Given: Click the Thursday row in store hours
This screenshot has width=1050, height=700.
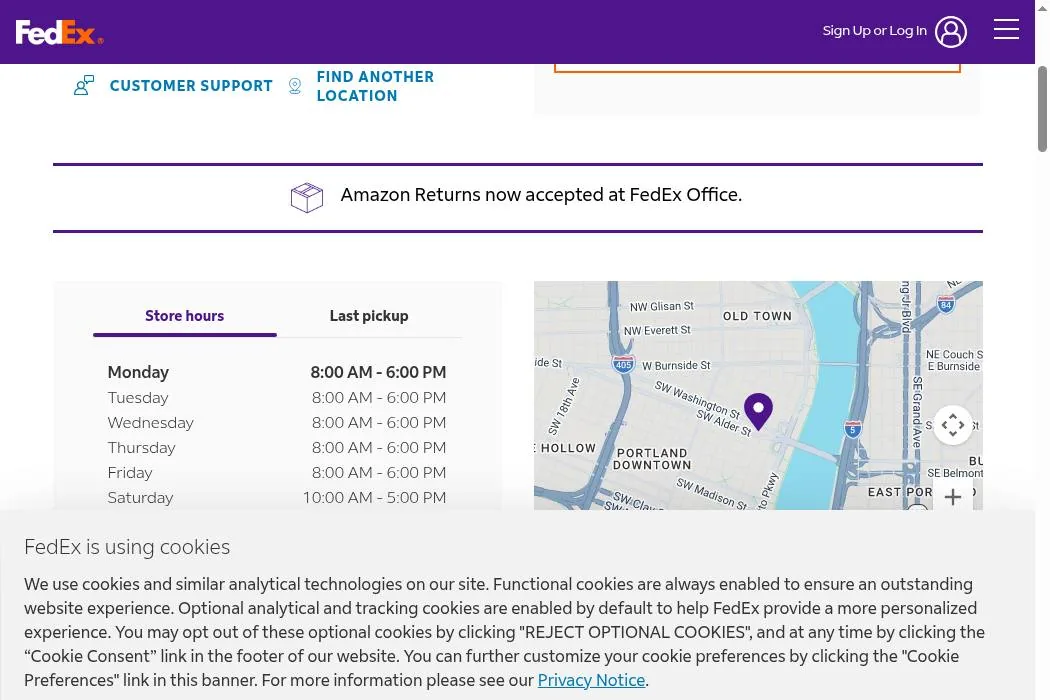Looking at the screenshot, I should pos(277,447).
